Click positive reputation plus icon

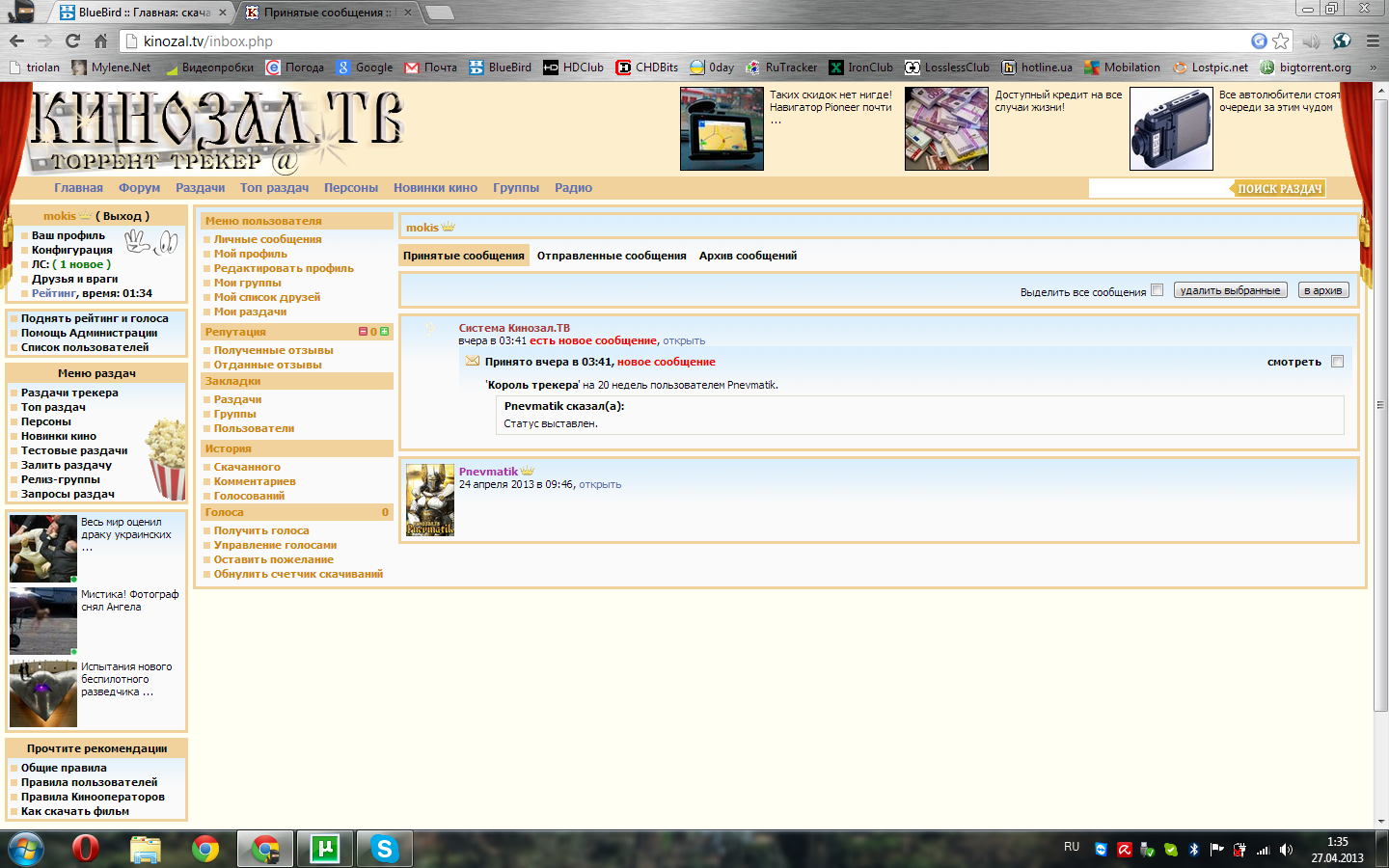[x=385, y=332]
